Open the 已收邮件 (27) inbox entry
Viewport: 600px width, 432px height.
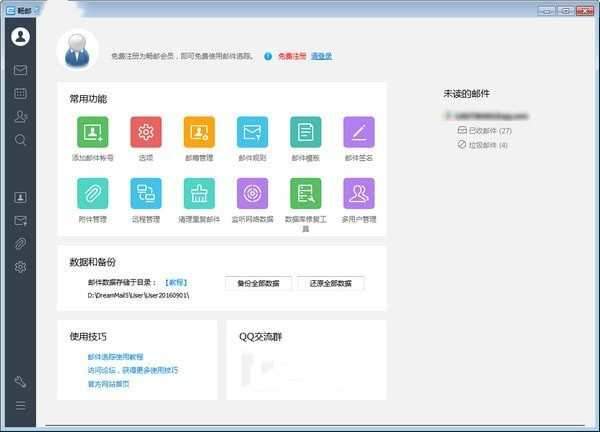(x=489, y=130)
